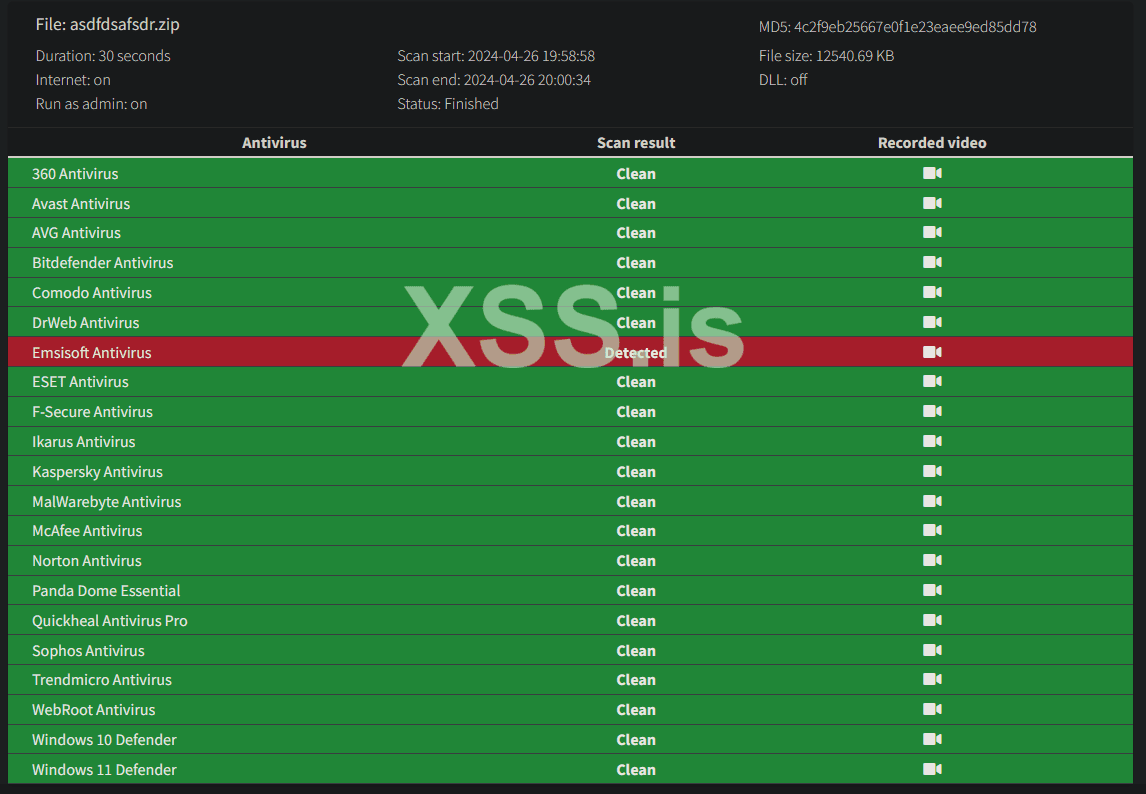Viewport: 1146px width, 794px height.
Task: Select the Emsisoft Antivirus row name
Action: pyautogui.click(x=92, y=352)
